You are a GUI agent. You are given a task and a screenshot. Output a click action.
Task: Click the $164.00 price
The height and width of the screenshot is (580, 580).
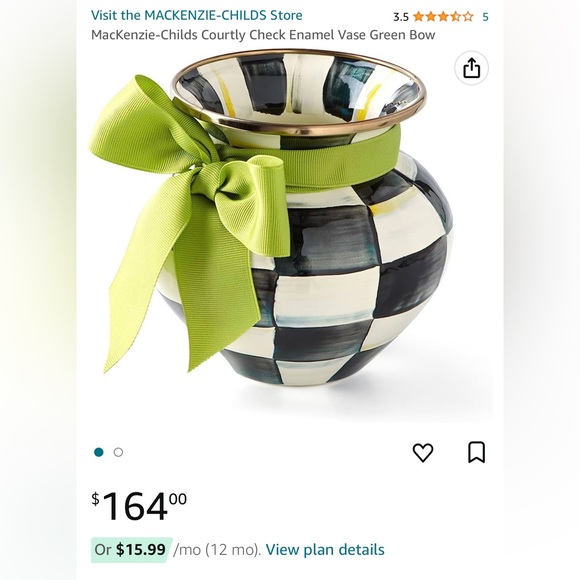point(139,506)
